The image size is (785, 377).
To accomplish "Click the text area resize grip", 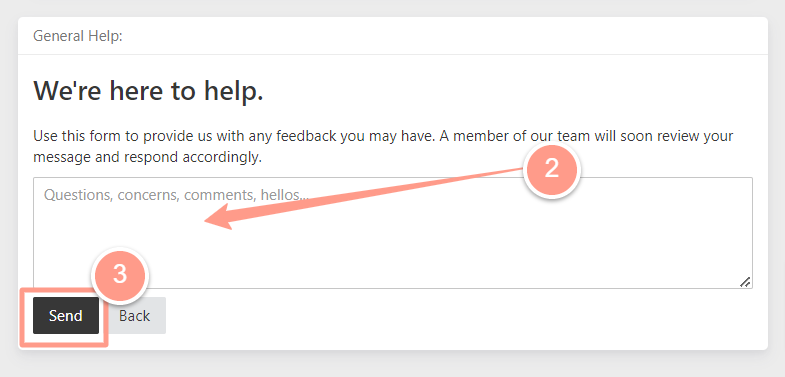I will click(745, 282).
